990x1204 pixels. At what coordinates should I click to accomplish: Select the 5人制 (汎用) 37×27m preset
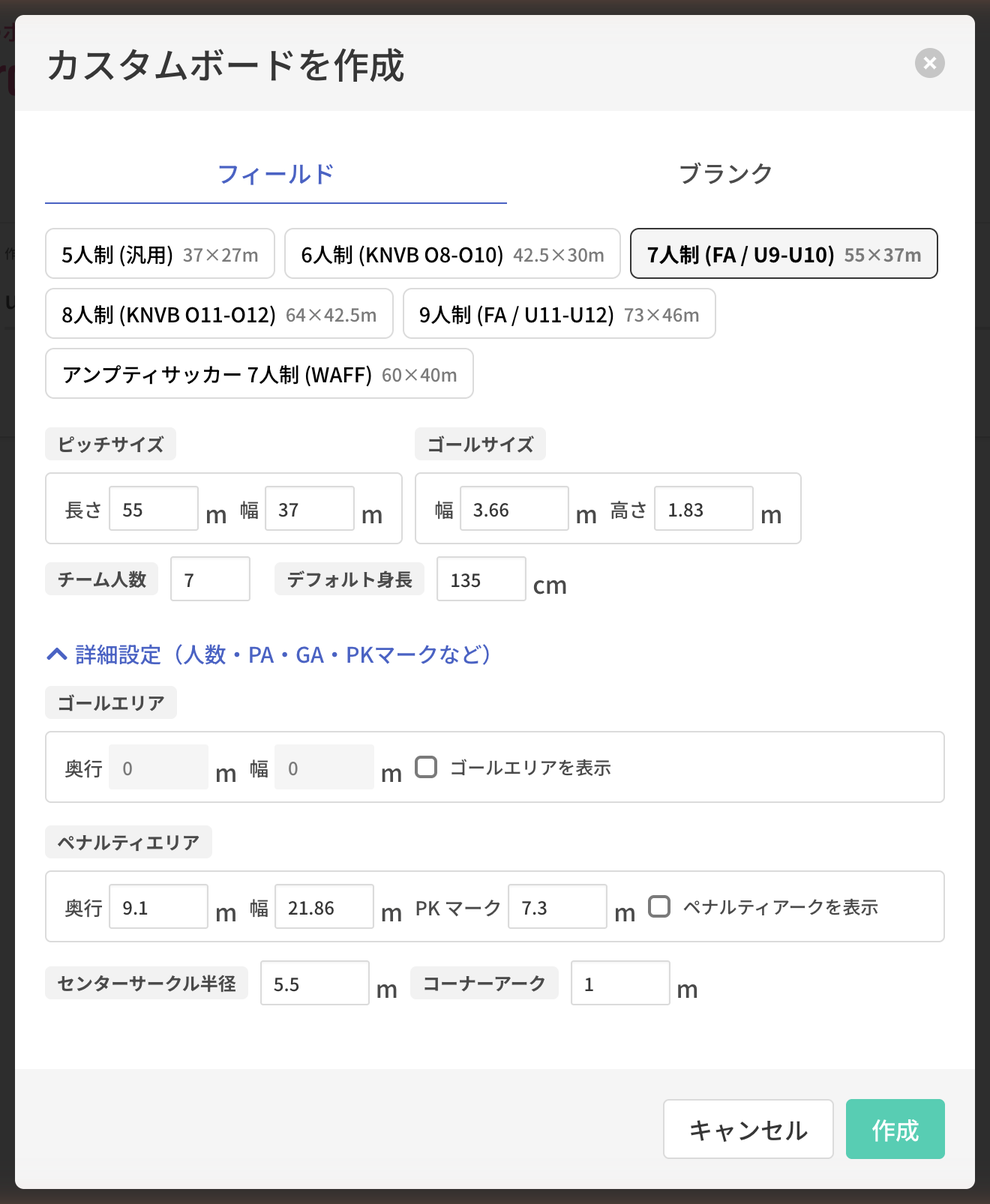tap(160, 254)
